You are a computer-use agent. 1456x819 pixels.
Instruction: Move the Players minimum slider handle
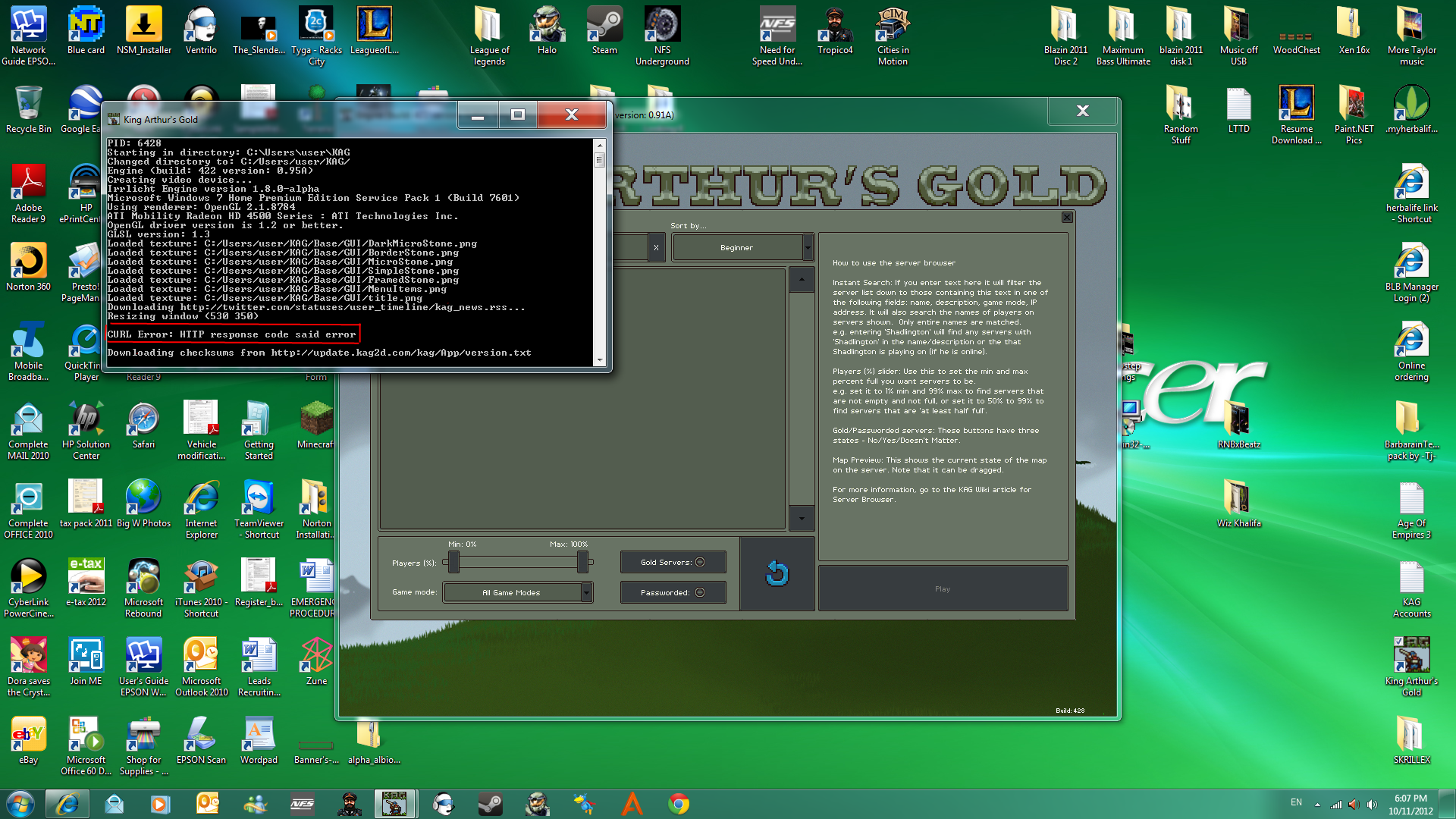click(453, 562)
